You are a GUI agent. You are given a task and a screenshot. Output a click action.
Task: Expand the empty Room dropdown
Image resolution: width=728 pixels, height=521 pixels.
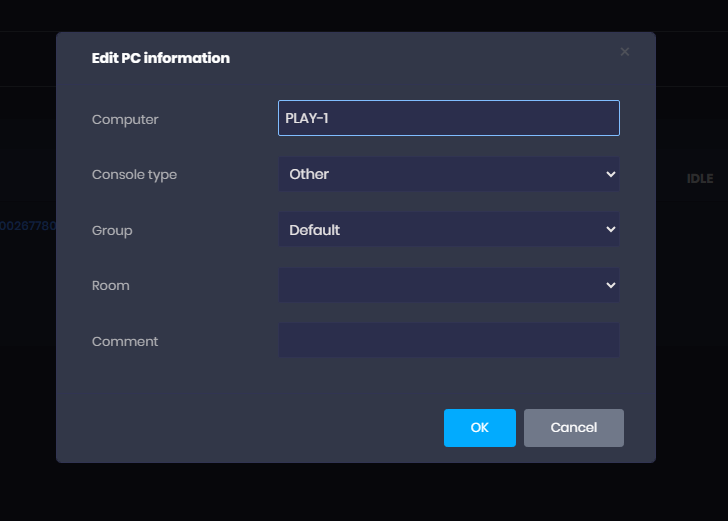click(448, 285)
